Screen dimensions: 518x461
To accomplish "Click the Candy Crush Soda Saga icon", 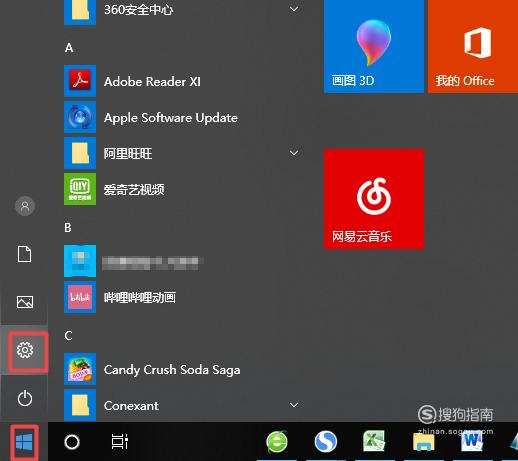I will [x=80, y=369].
